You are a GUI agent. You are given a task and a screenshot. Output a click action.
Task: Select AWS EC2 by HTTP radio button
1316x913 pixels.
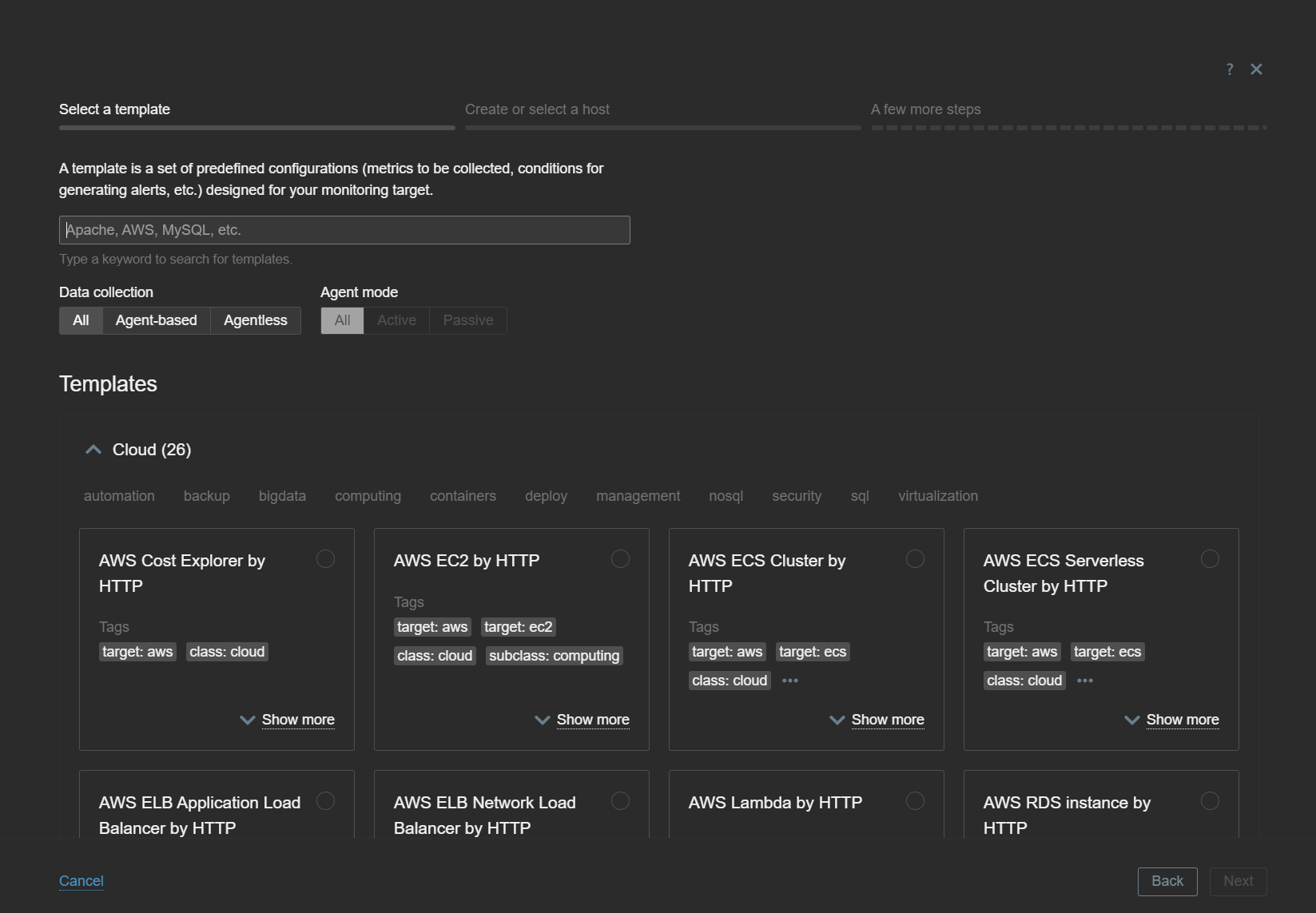(x=620, y=559)
